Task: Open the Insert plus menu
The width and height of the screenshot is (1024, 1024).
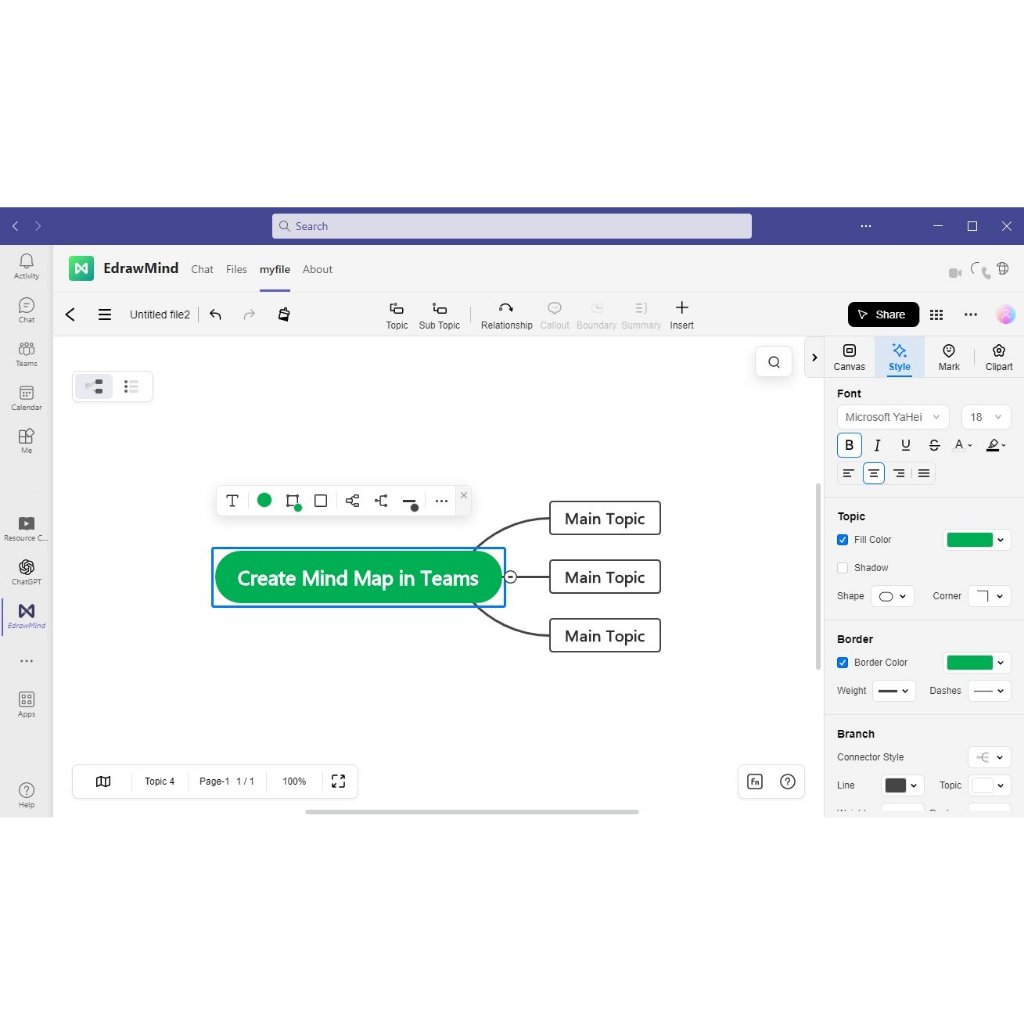Action: point(681,315)
